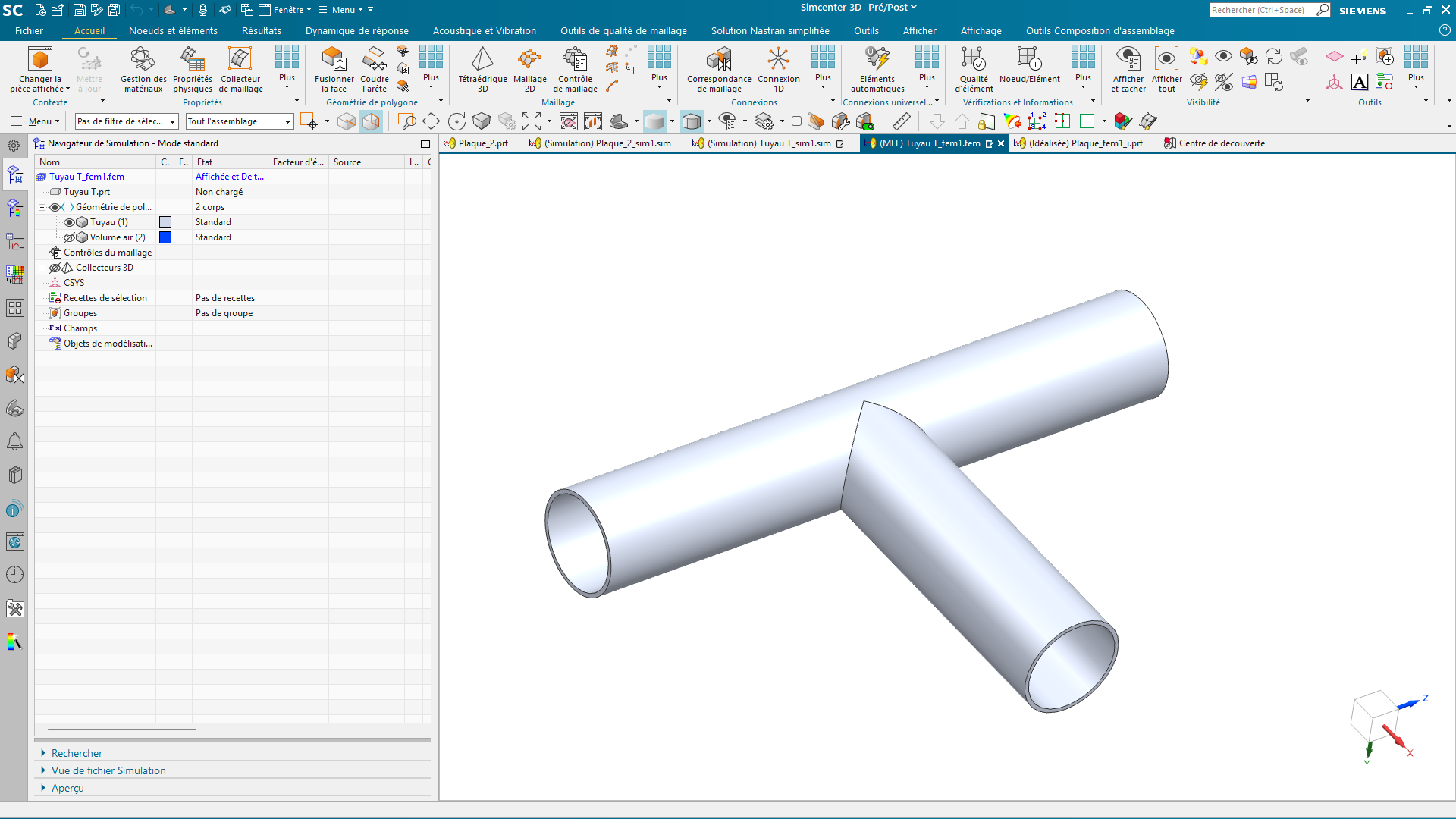Open the Plaque_2.prt document tab

click(x=476, y=143)
